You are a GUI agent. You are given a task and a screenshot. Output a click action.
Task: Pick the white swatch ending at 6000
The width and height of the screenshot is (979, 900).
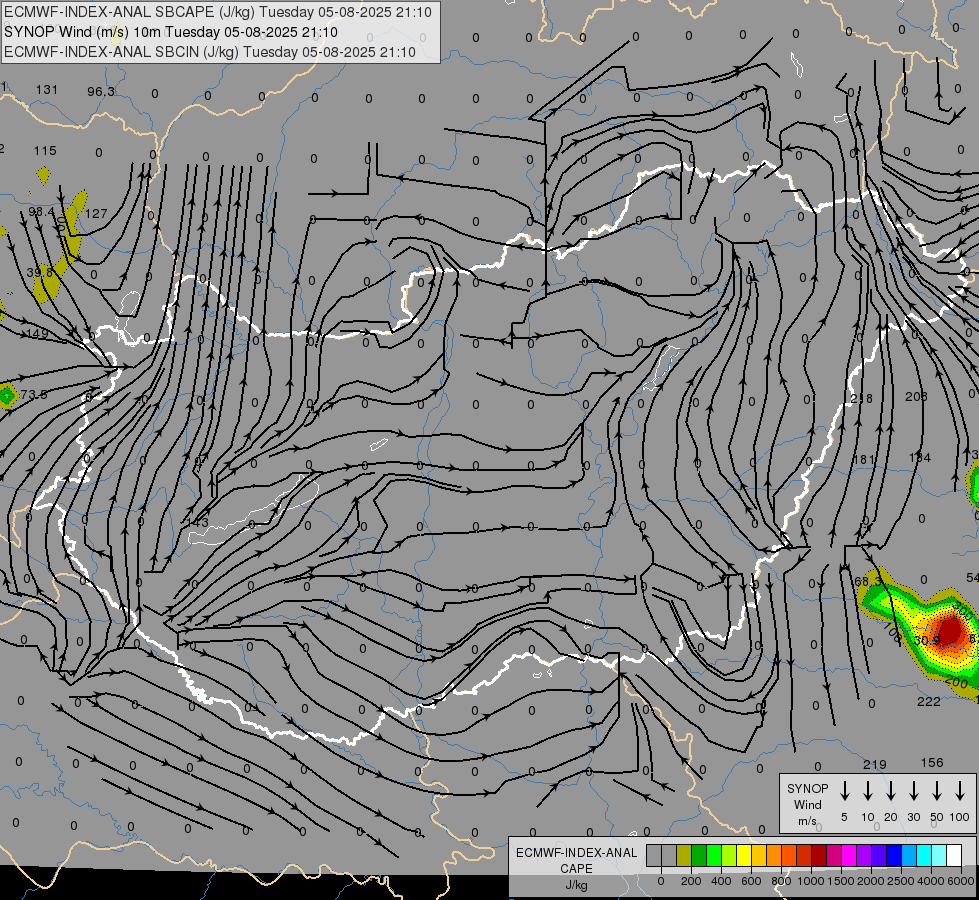coord(953,855)
